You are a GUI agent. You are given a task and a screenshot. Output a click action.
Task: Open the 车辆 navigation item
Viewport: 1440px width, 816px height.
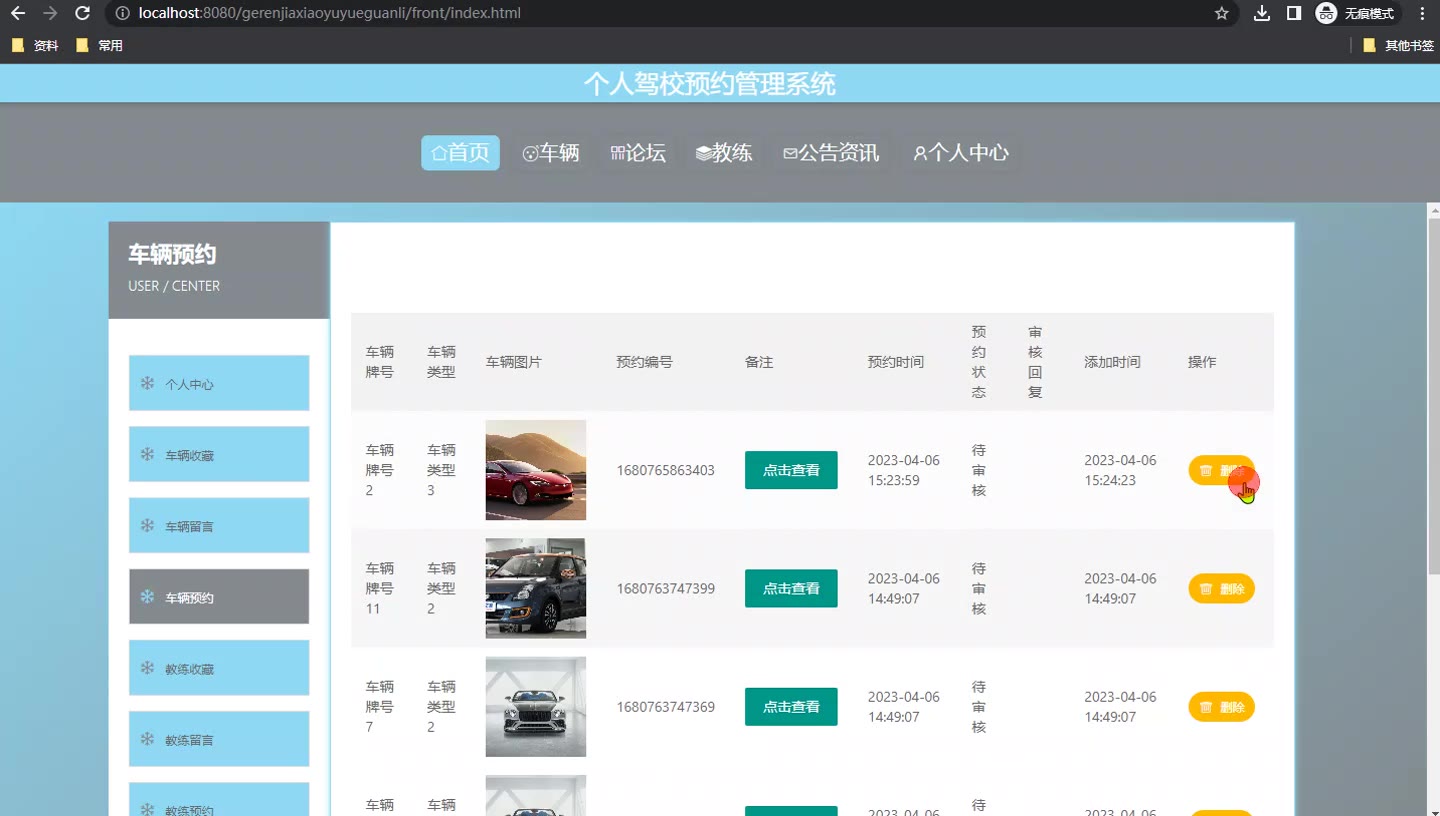[551, 153]
